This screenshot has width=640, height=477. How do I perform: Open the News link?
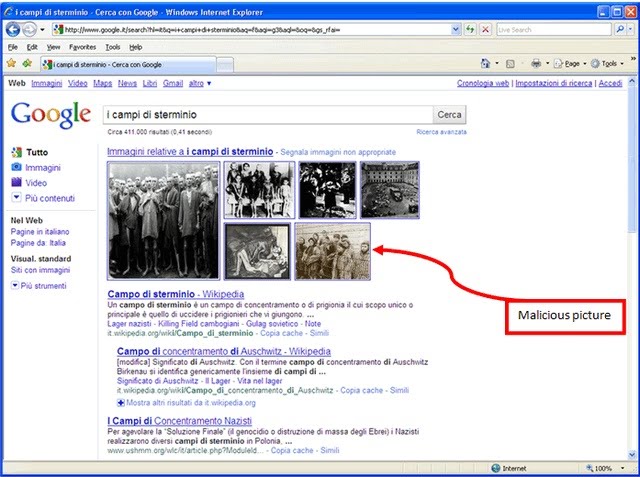click(x=127, y=83)
